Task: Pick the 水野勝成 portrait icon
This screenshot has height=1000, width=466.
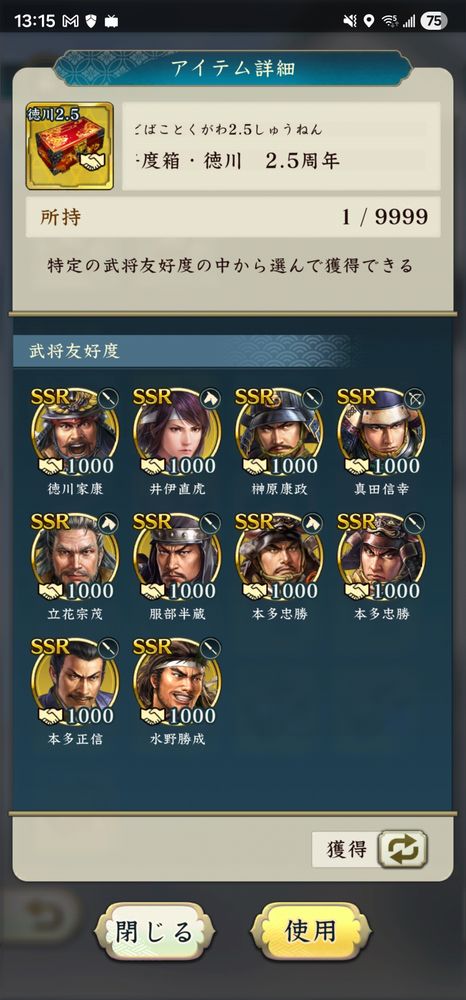Action: click(x=177, y=682)
